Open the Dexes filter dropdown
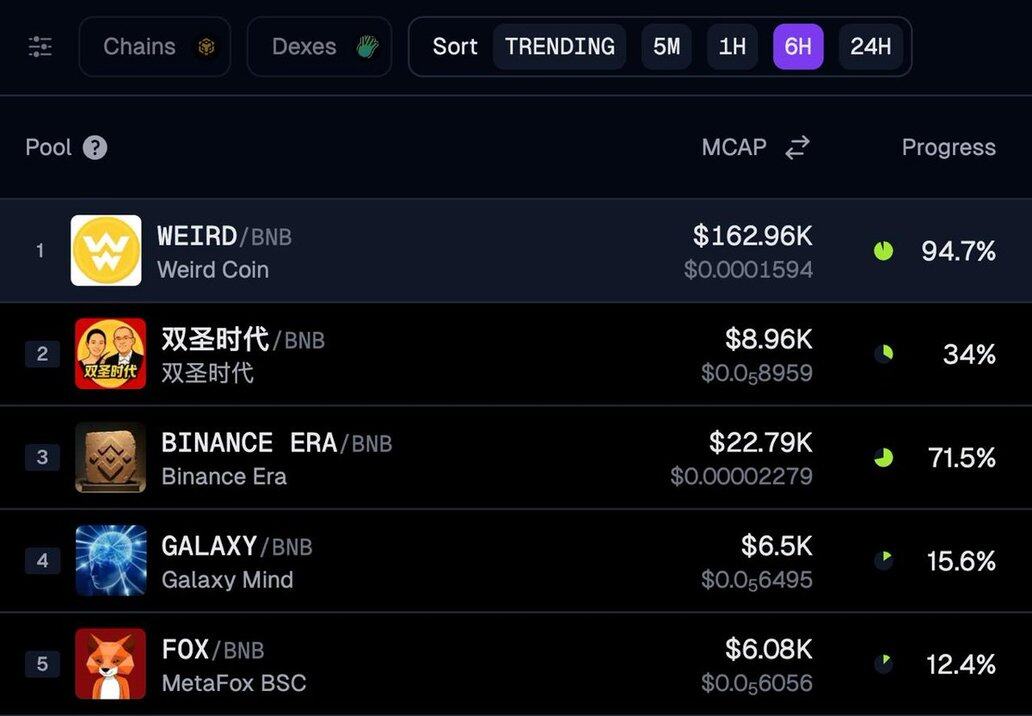This screenshot has height=716, width=1032. (x=319, y=47)
